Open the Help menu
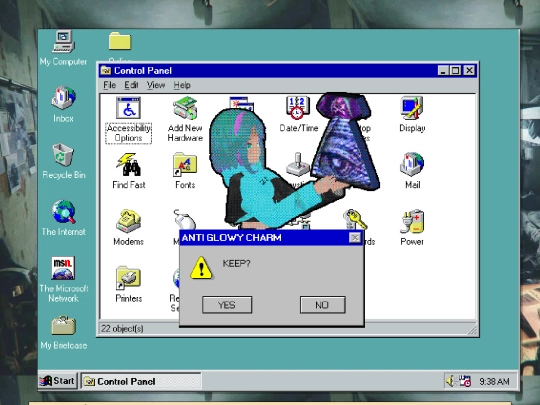 tap(182, 85)
